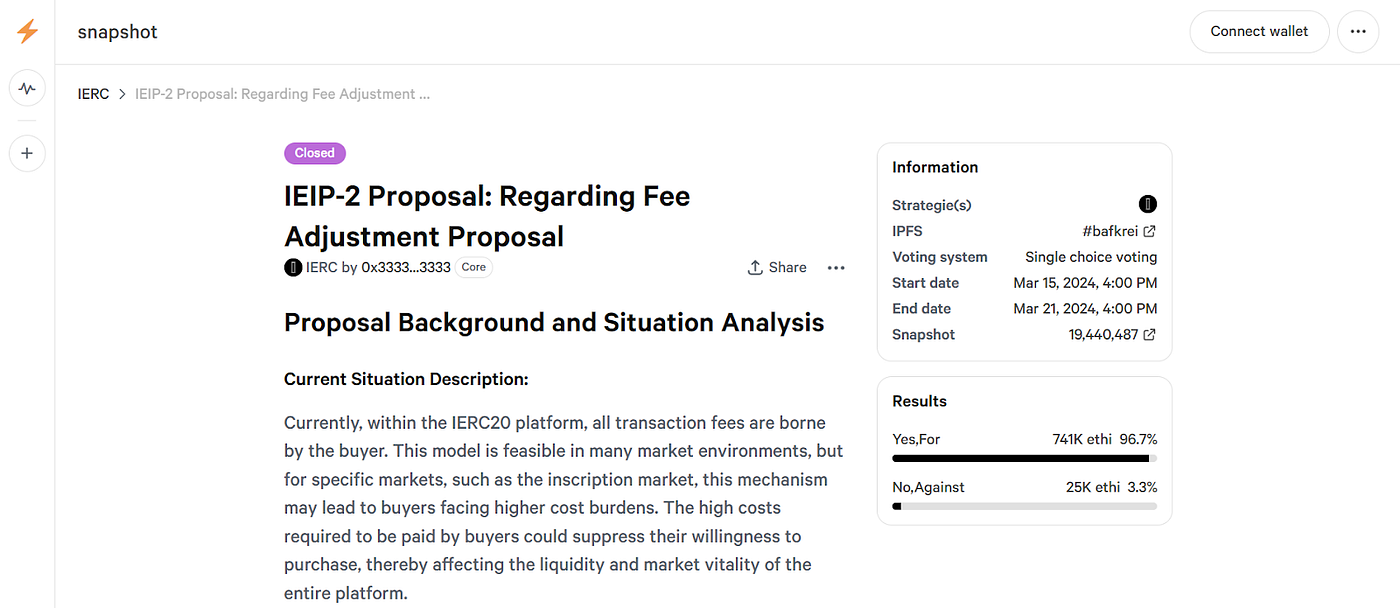Go to IERC breadcrumb link
Screen dimensions: 1400x608
pyautogui.click(x=93, y=94)
